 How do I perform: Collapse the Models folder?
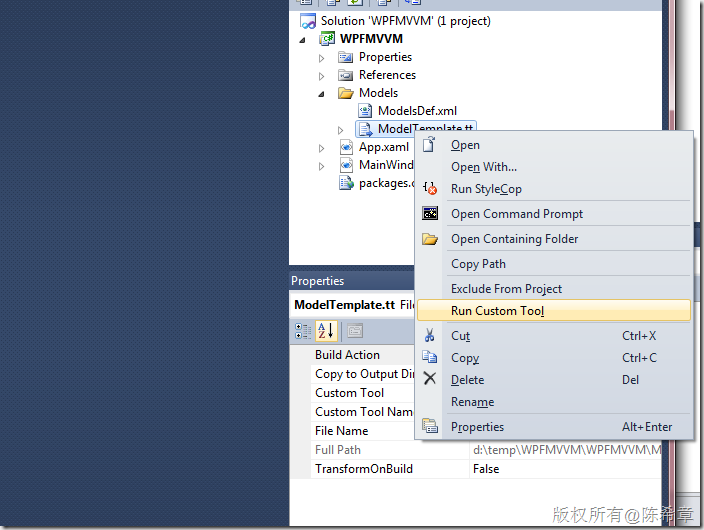(x=321, y=94)
